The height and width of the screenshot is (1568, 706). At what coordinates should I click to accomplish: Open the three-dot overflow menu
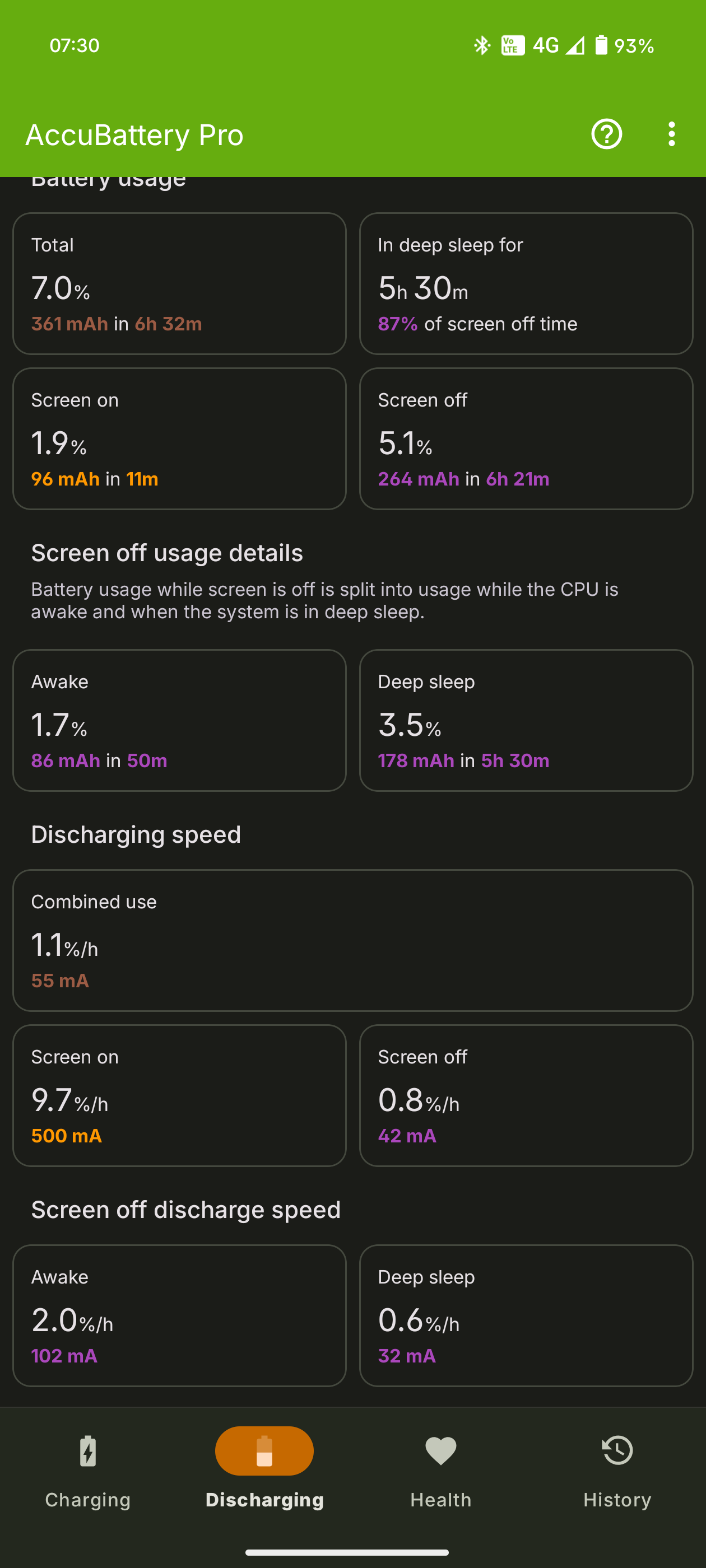coord(671,134)
